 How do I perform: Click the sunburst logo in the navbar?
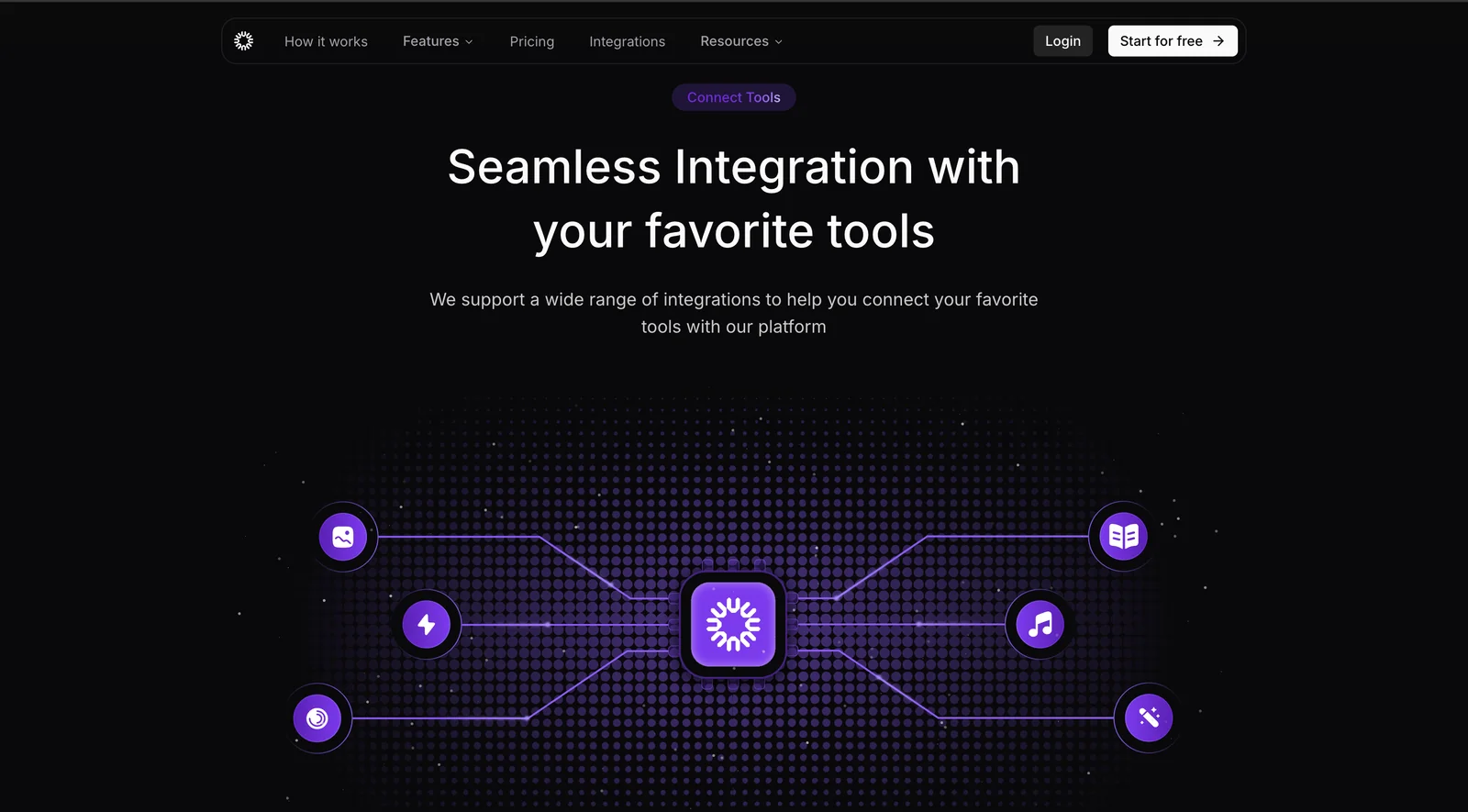click(243, 41)
